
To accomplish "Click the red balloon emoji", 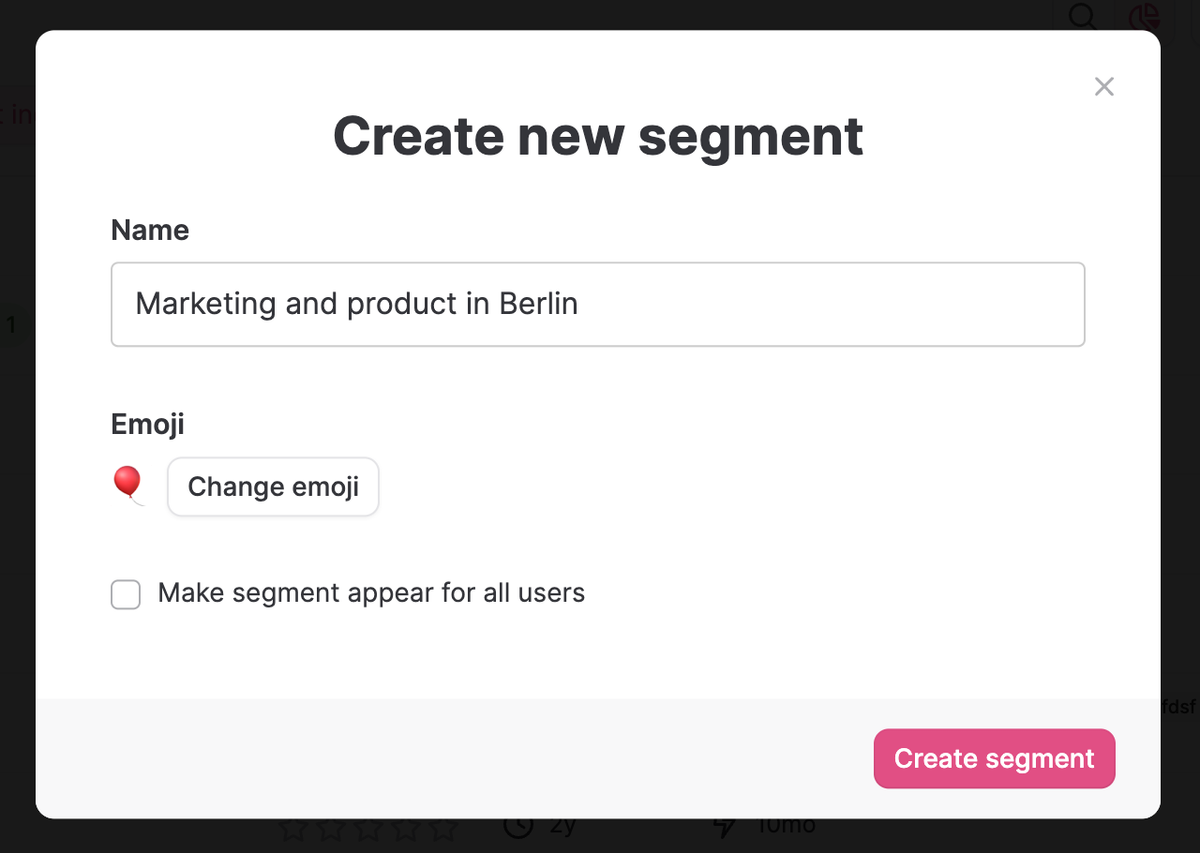I will tap(127, 485).
